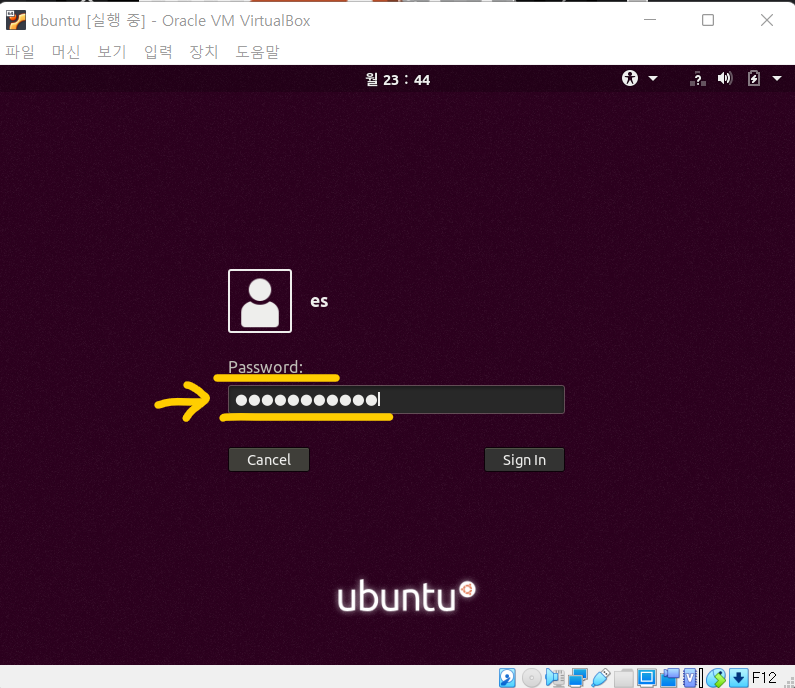Click the CPU virtualization status icon
Image resolution: width=795 pixels, height=688 pixels.
click(690, 678)
